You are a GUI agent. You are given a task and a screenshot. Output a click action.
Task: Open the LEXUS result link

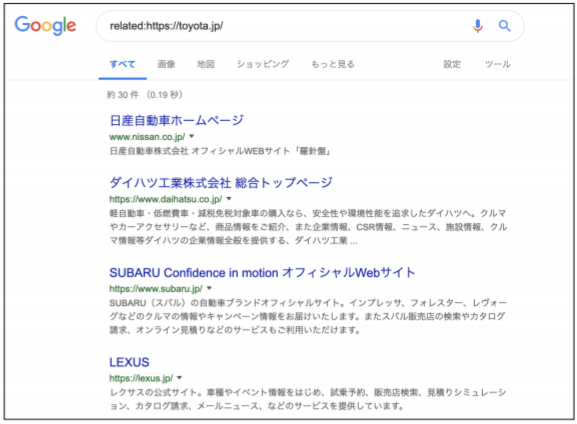click(x=129, y=362)
